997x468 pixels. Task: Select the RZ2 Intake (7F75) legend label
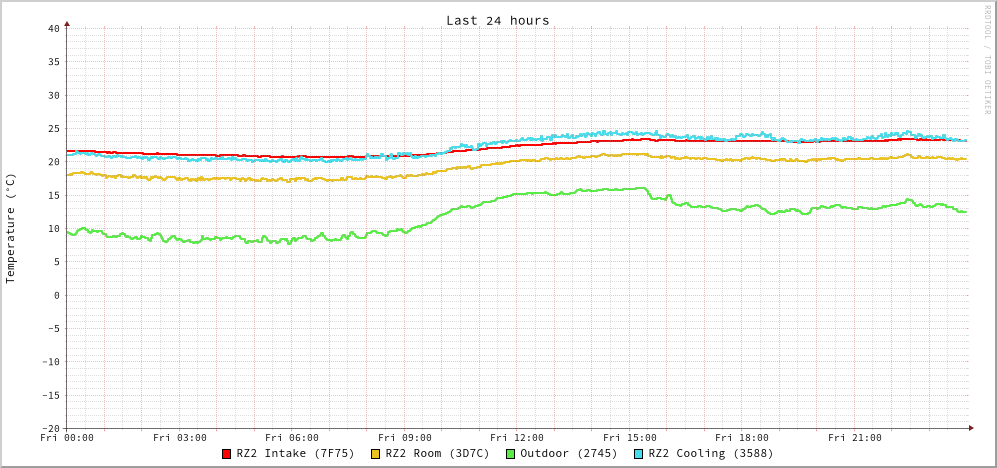point(295,454)
